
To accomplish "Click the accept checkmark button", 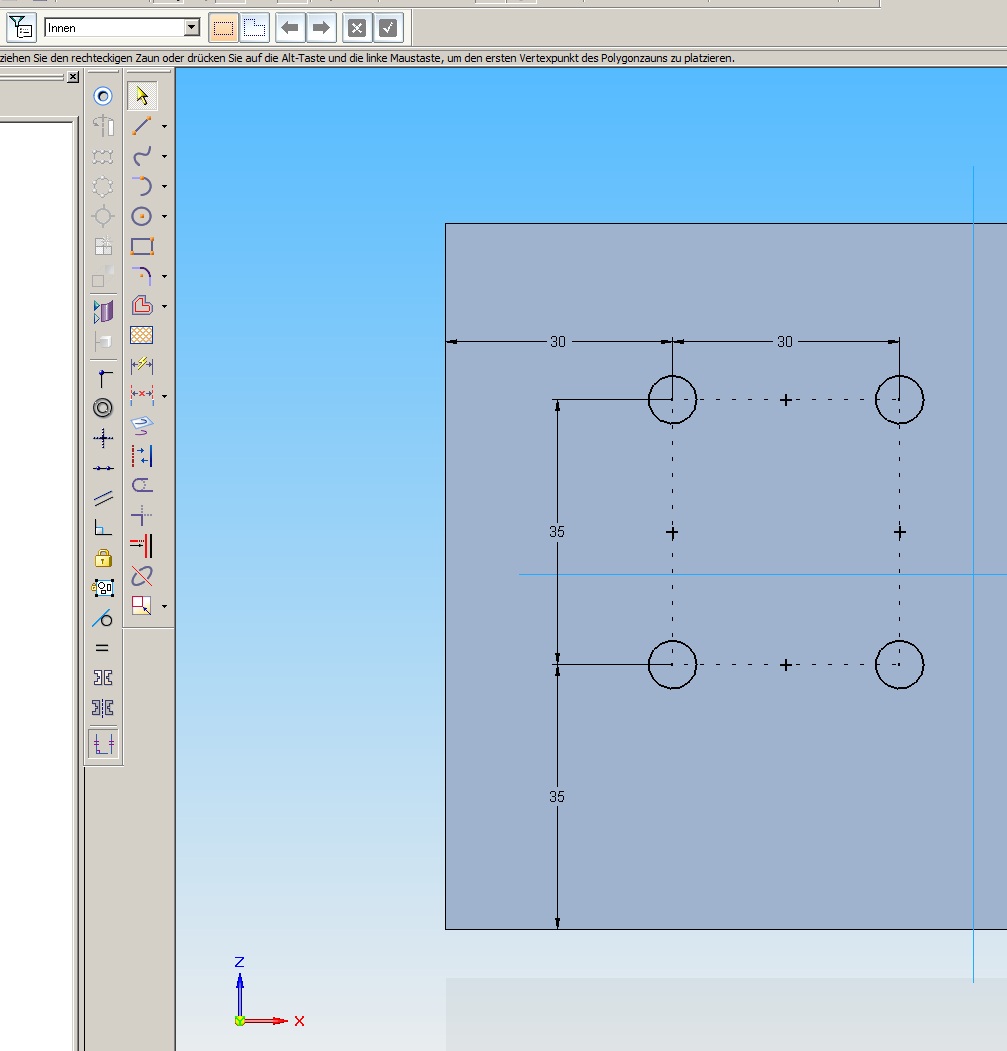I will pyautogui.click(x=388, y=28).
